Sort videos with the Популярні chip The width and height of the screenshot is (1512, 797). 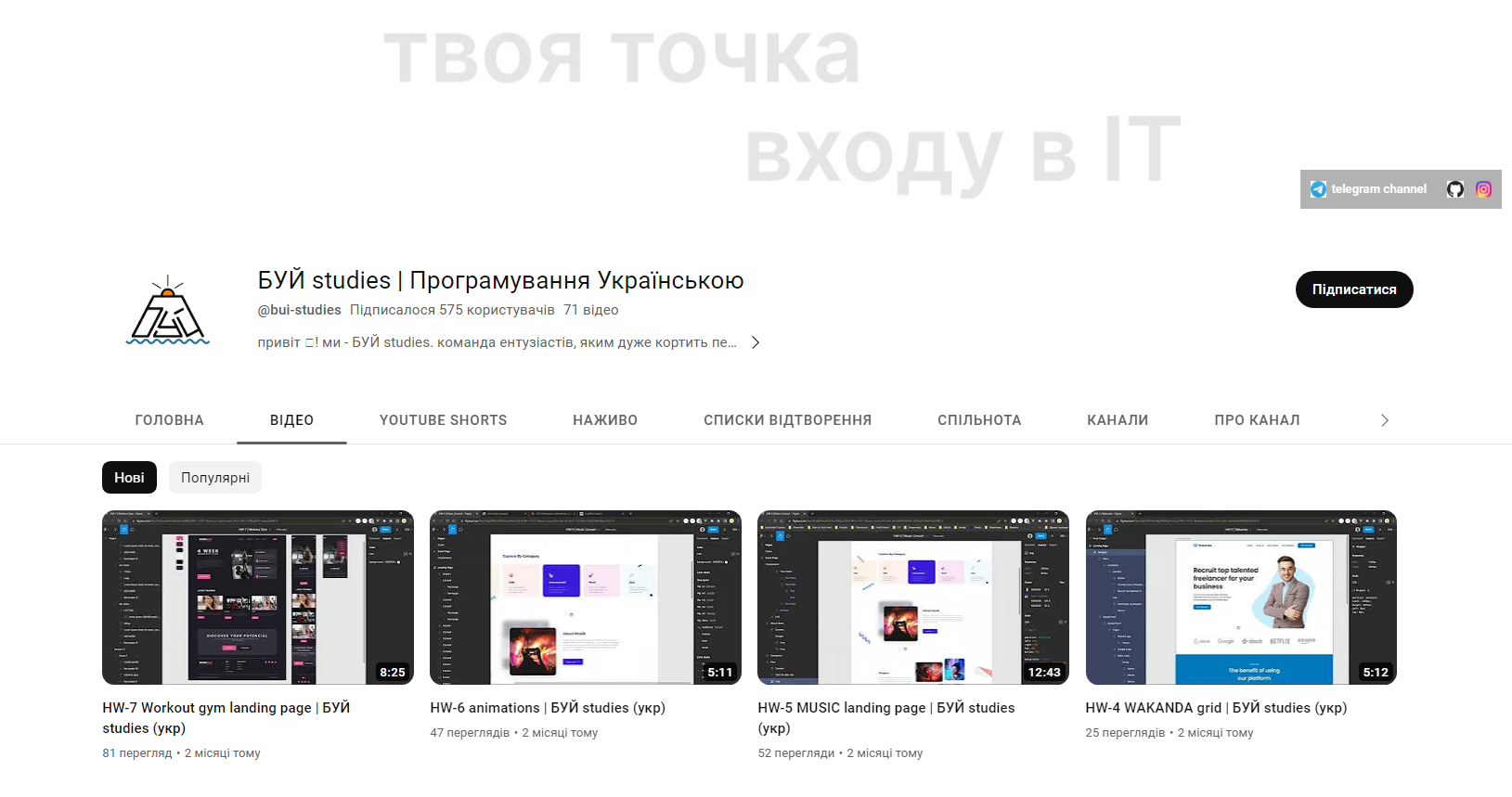(x=215, y=478)
